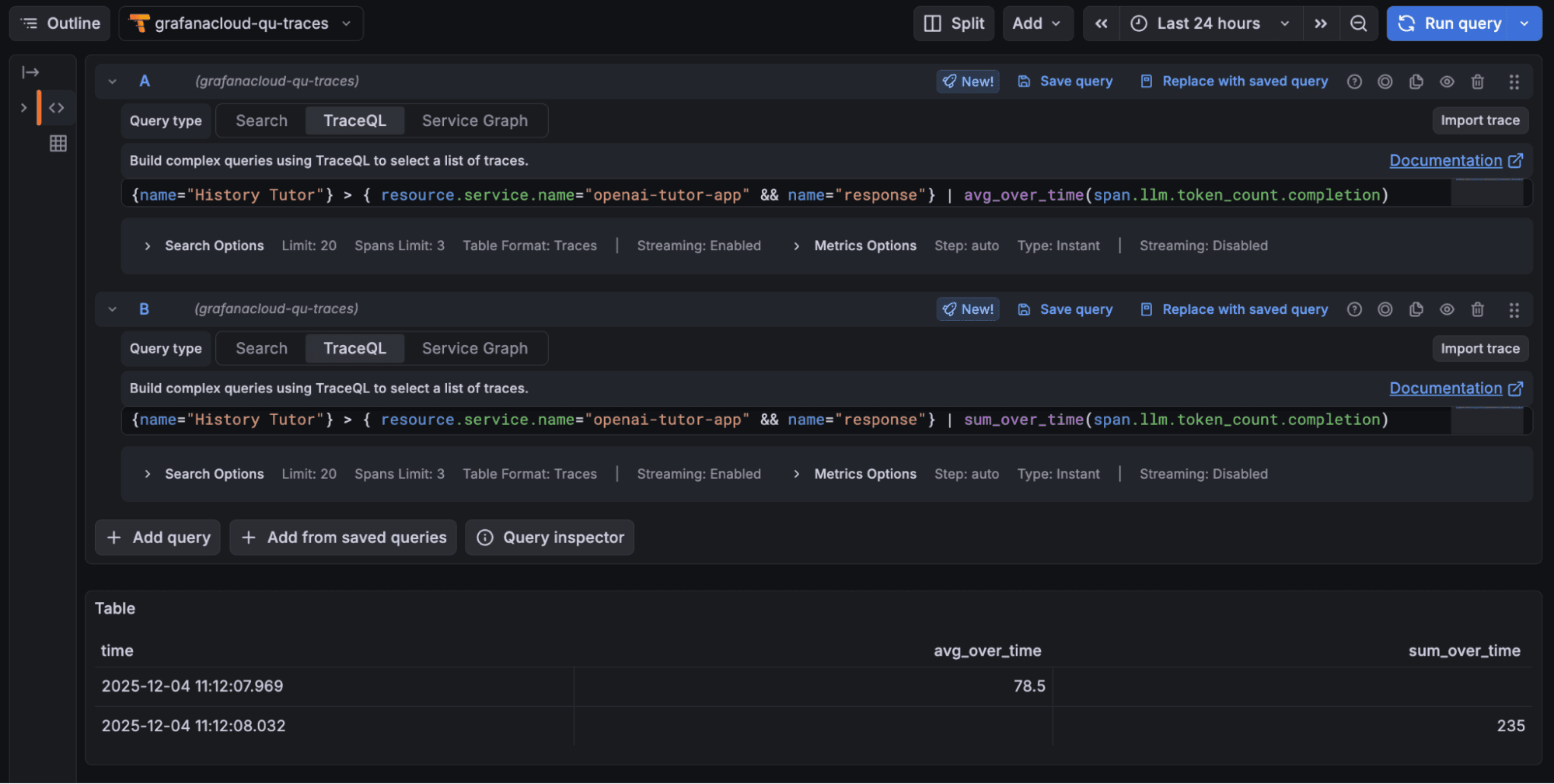Expand Metrics Options in query A

pyautogui.click(x=855, y=246)
